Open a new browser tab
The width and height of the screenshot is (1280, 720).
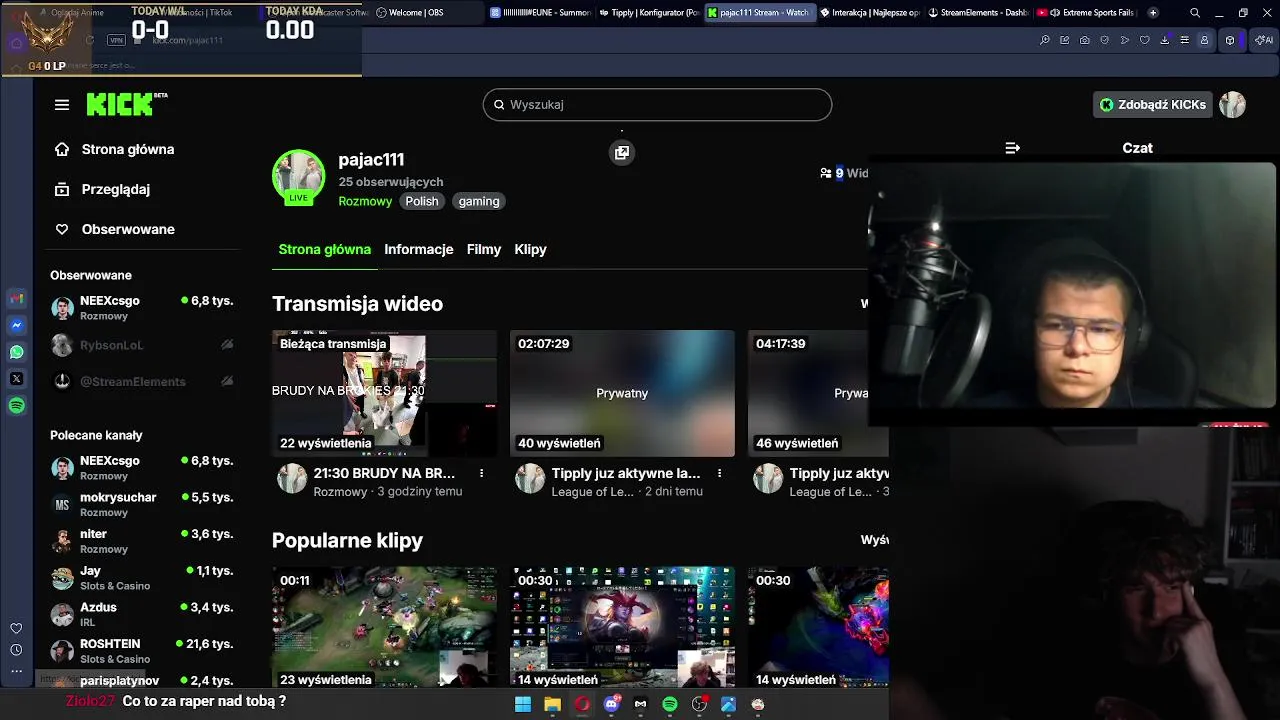coord(1153,13)
